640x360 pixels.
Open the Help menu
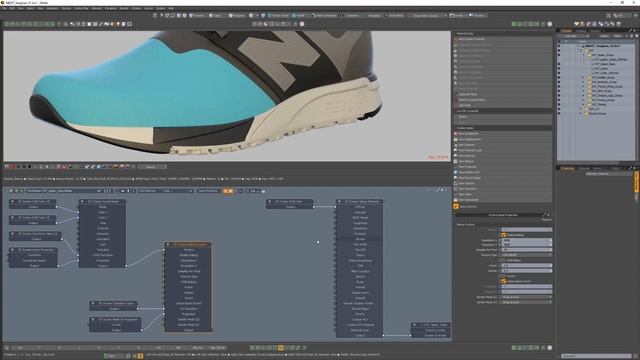[x=171, y=8]
